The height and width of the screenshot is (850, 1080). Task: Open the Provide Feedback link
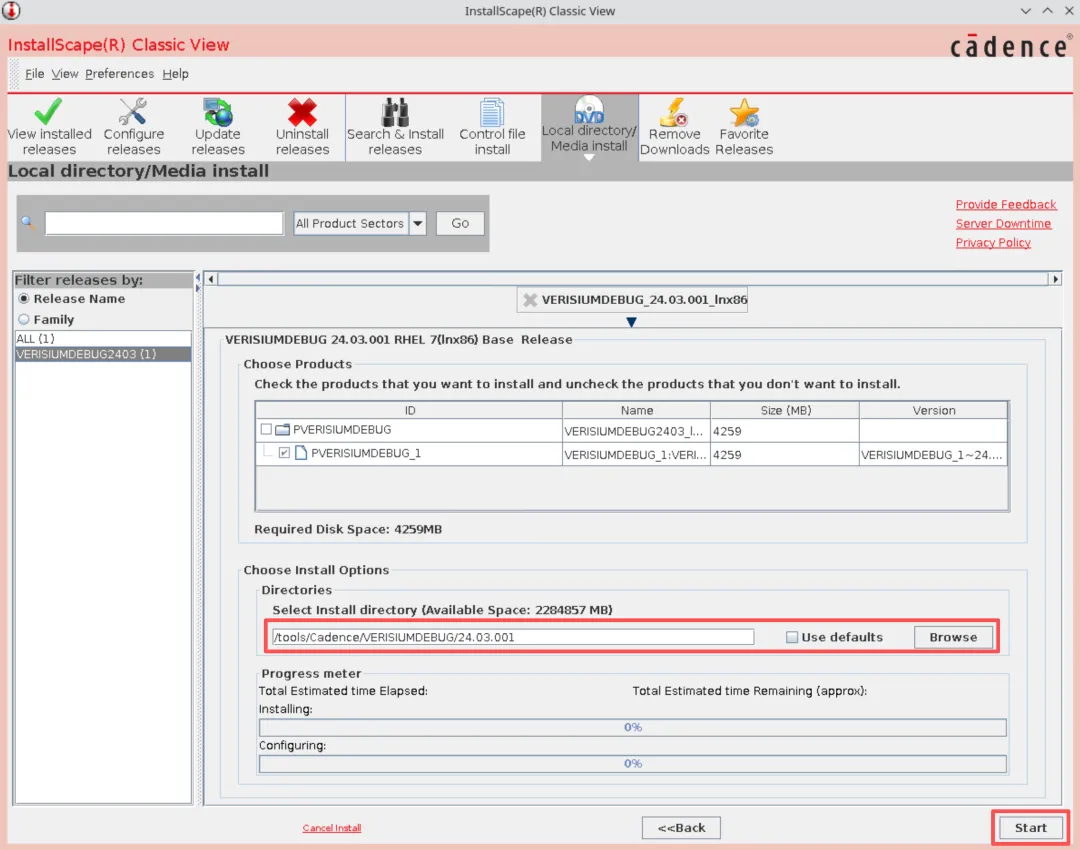click(1006, 205)
